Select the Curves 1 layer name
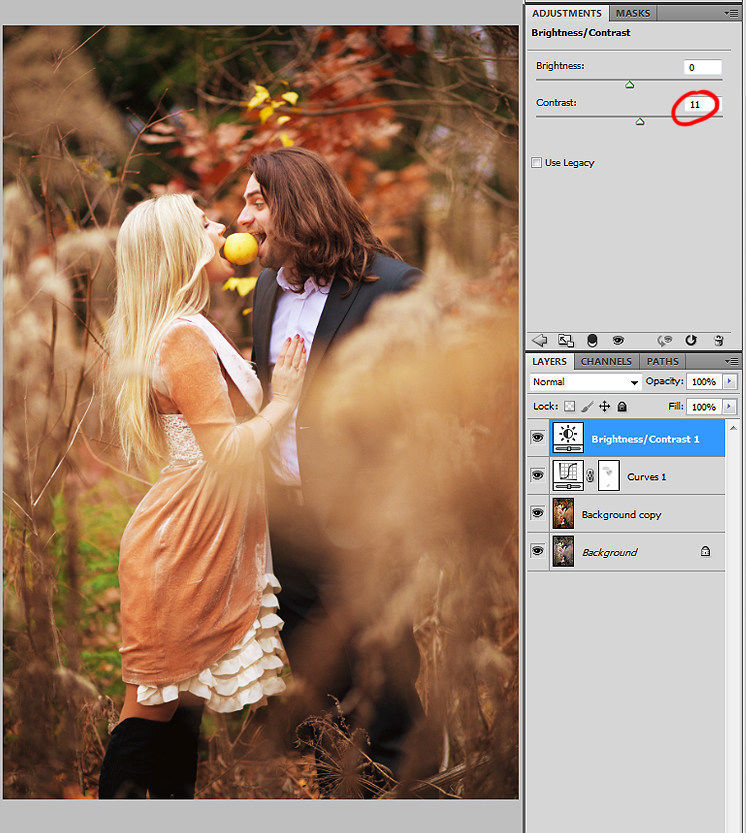Viewport: 746px width, 833px height. coord(646,477)
